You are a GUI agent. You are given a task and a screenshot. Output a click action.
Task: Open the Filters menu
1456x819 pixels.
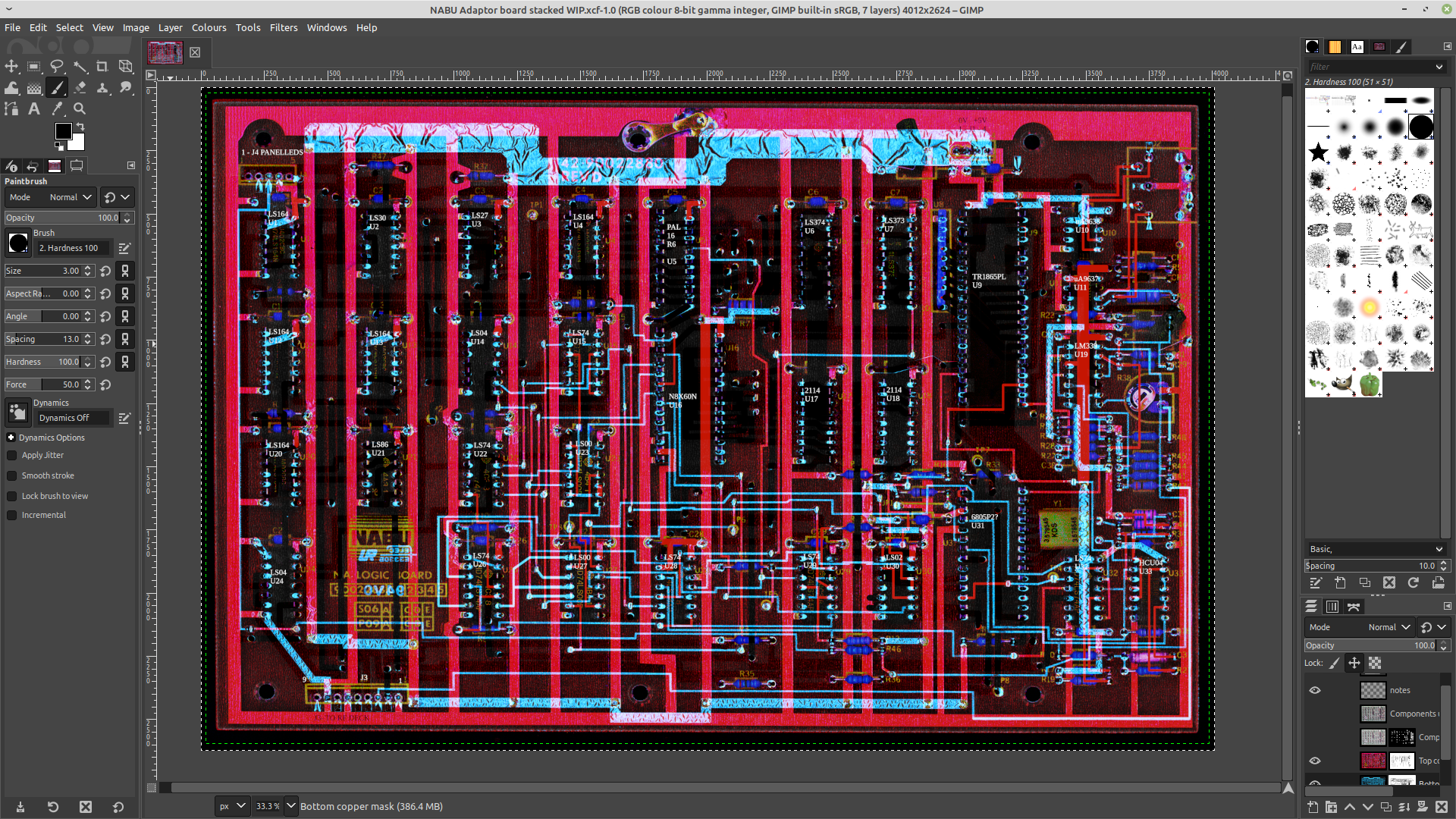point(284,27)
